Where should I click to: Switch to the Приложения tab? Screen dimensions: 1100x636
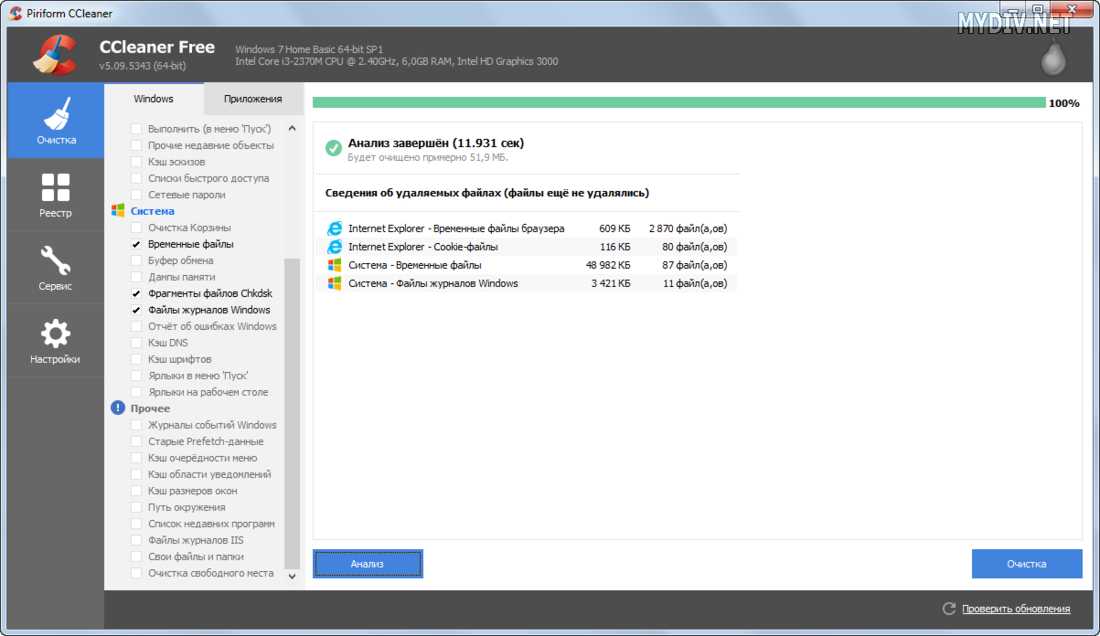tap(252, 99)
